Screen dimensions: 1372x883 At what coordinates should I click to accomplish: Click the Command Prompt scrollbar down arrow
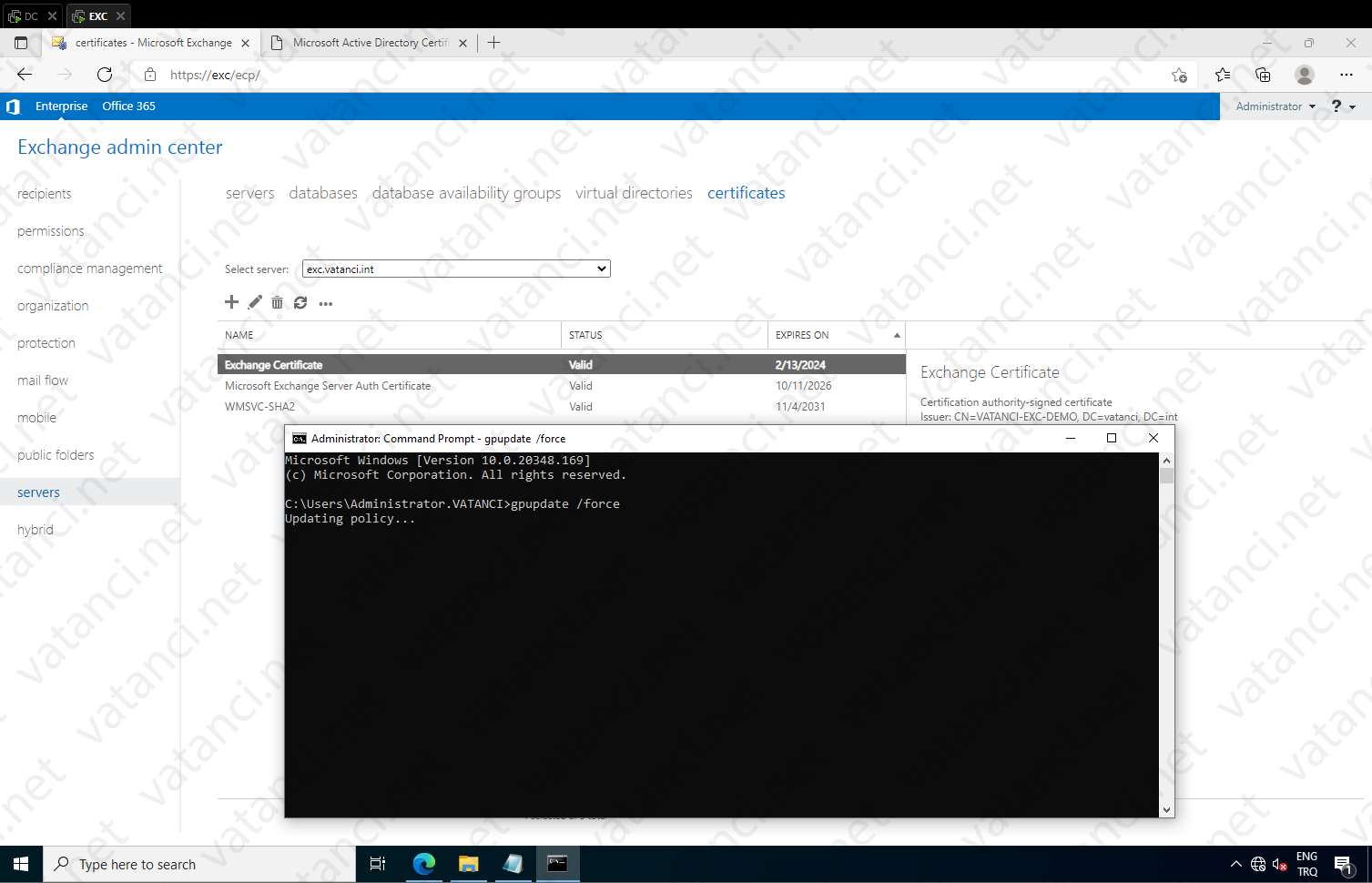click(x=1166, y=809)
